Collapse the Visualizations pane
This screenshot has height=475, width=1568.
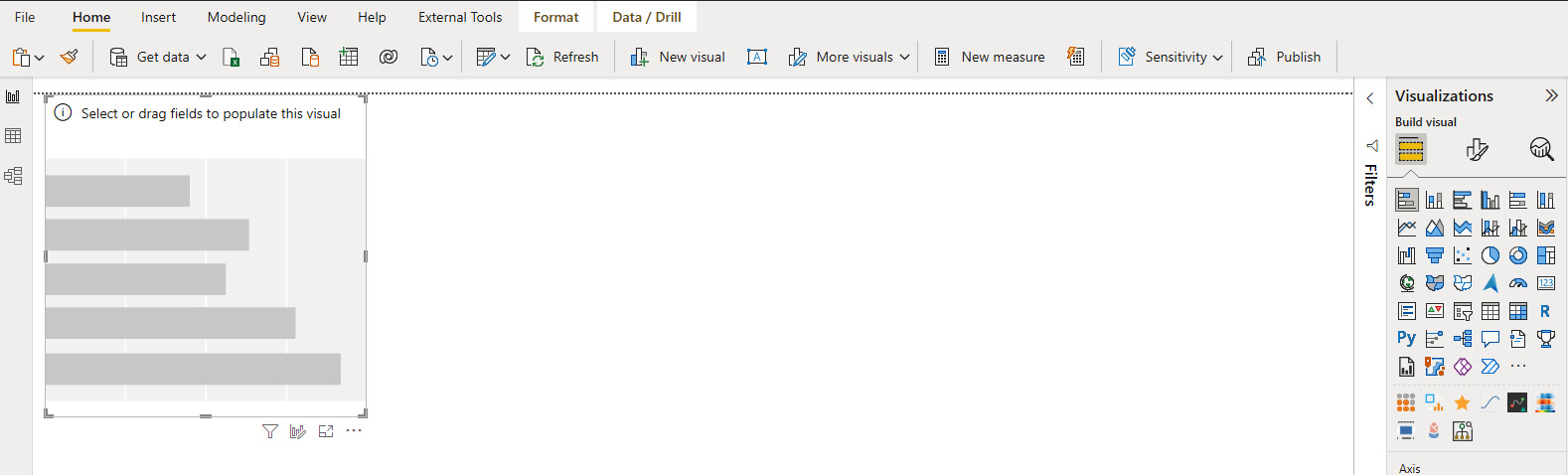pyautogui.click(x=1551, y=95)
